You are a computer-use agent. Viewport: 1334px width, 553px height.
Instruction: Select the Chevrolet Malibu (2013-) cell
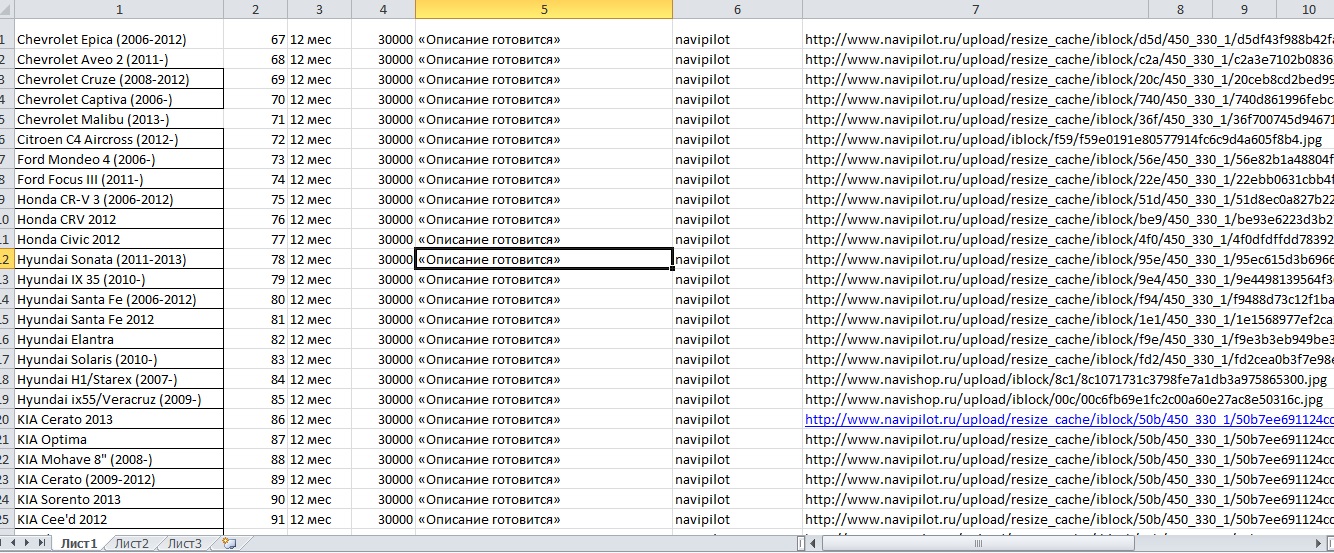click(119, 119)
